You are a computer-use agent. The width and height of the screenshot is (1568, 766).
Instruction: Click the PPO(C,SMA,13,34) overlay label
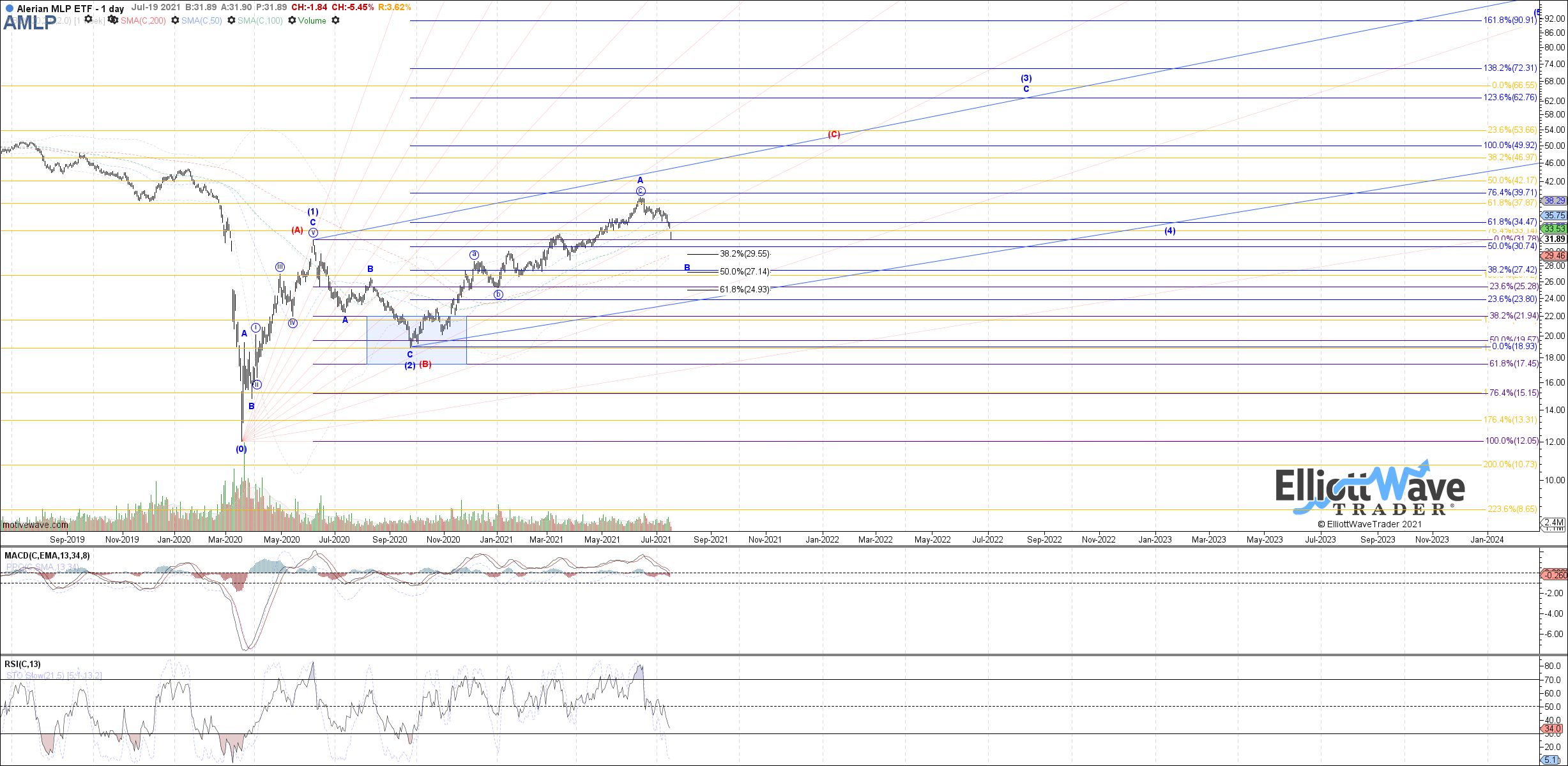42,566
